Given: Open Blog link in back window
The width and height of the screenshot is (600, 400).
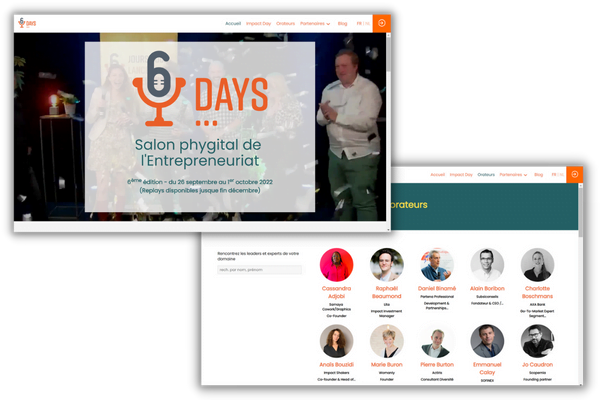Looking at the screenshot, I should (x=538, y=175).
